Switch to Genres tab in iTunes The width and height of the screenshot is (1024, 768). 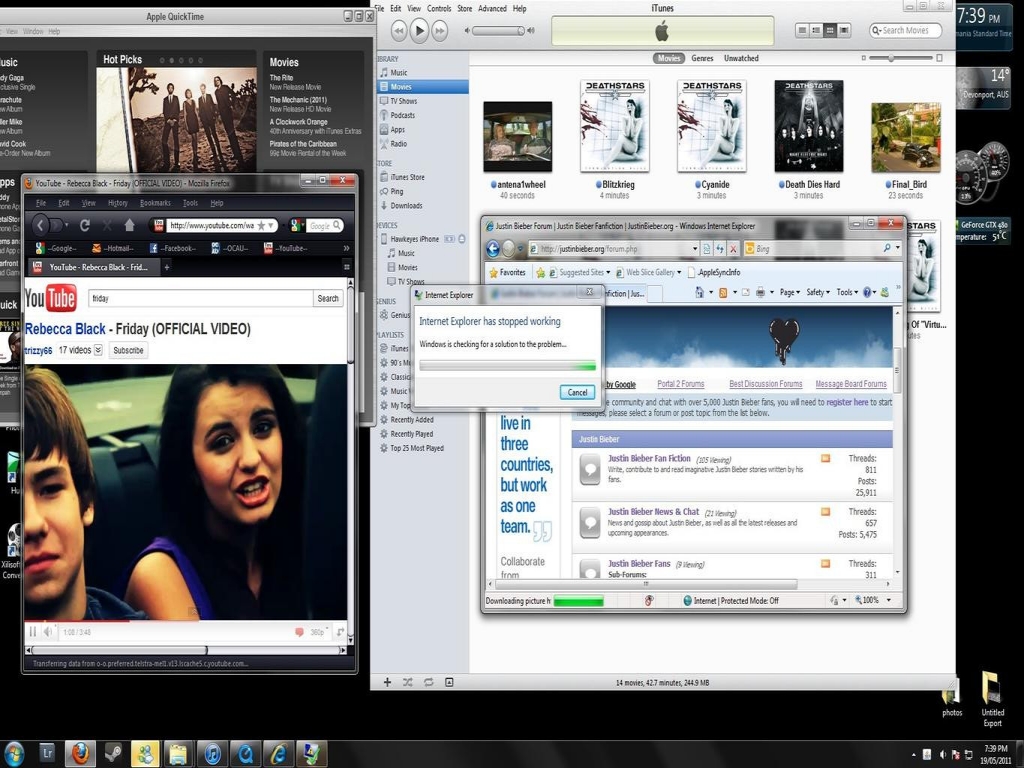702,58
